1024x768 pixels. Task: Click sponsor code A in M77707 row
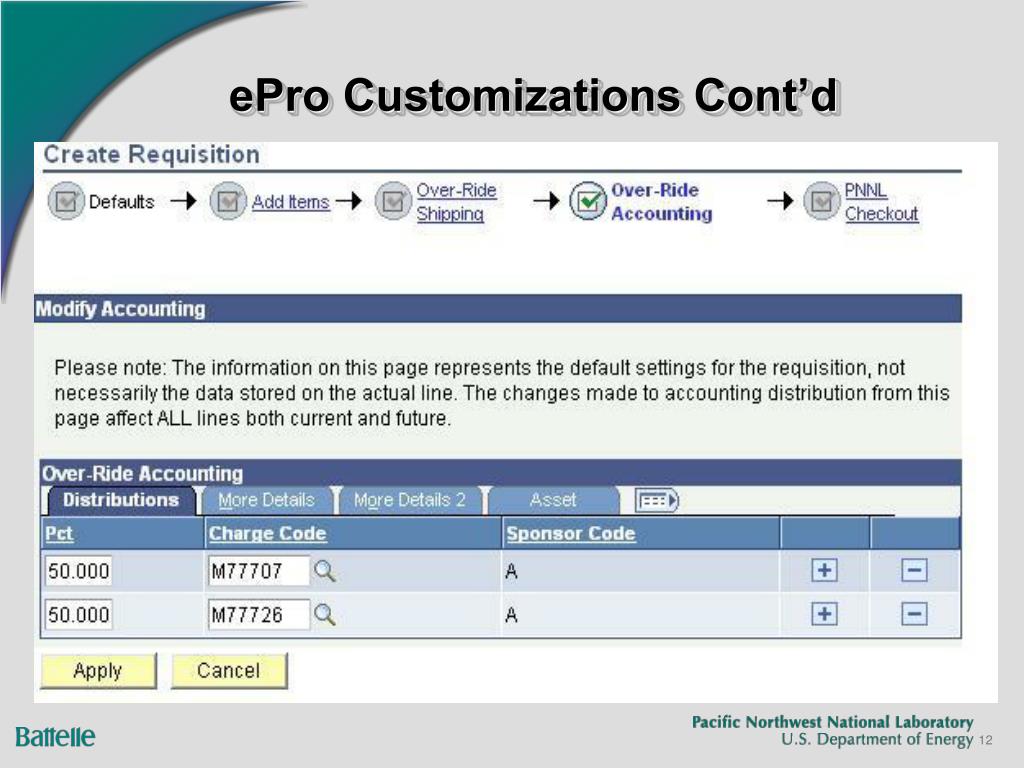pyautogui.click(x=511, y=572)
